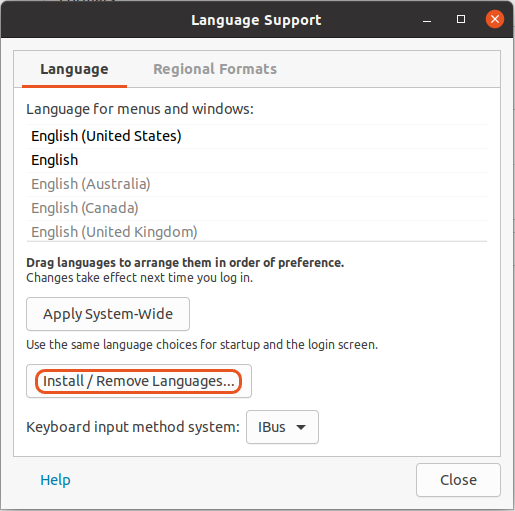This screenshot has height=511, width=515.
Task: Open the IBus keyboard input method dropdown
Action: point(282,427)
